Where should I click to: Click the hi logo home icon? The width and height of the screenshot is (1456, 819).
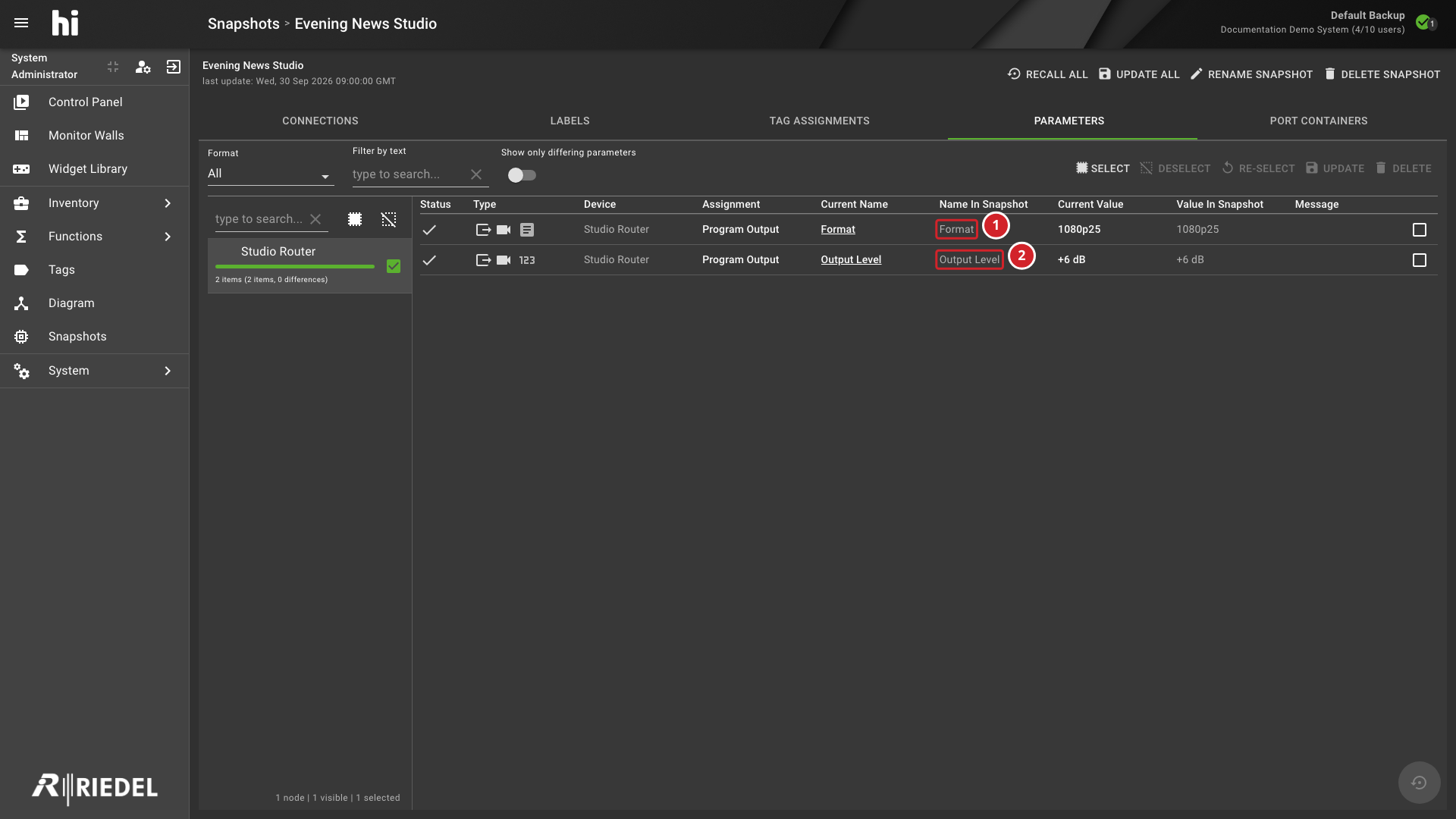pos(65,23)
